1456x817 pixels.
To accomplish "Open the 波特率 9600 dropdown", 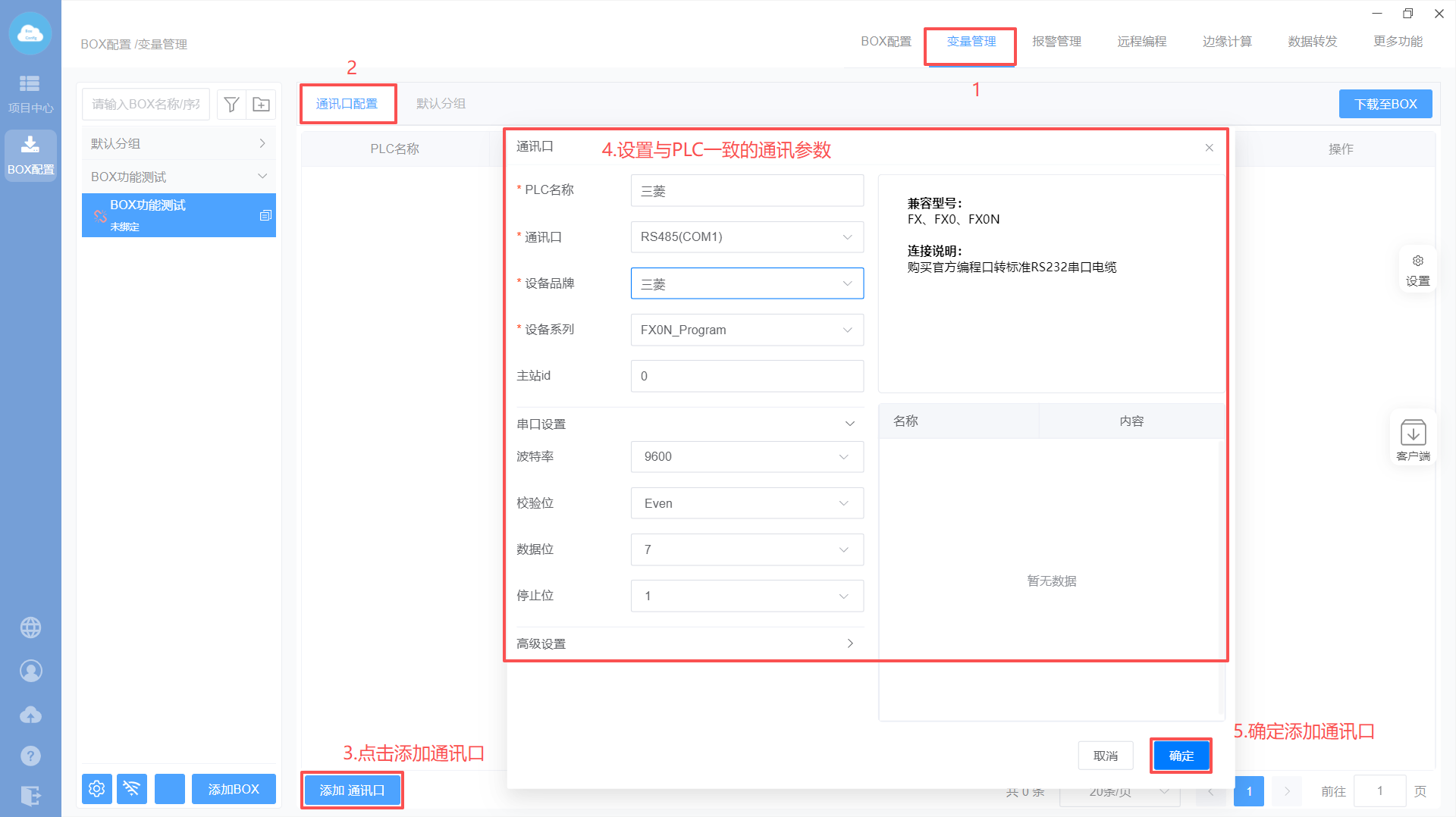I will [x=746, y=457].
